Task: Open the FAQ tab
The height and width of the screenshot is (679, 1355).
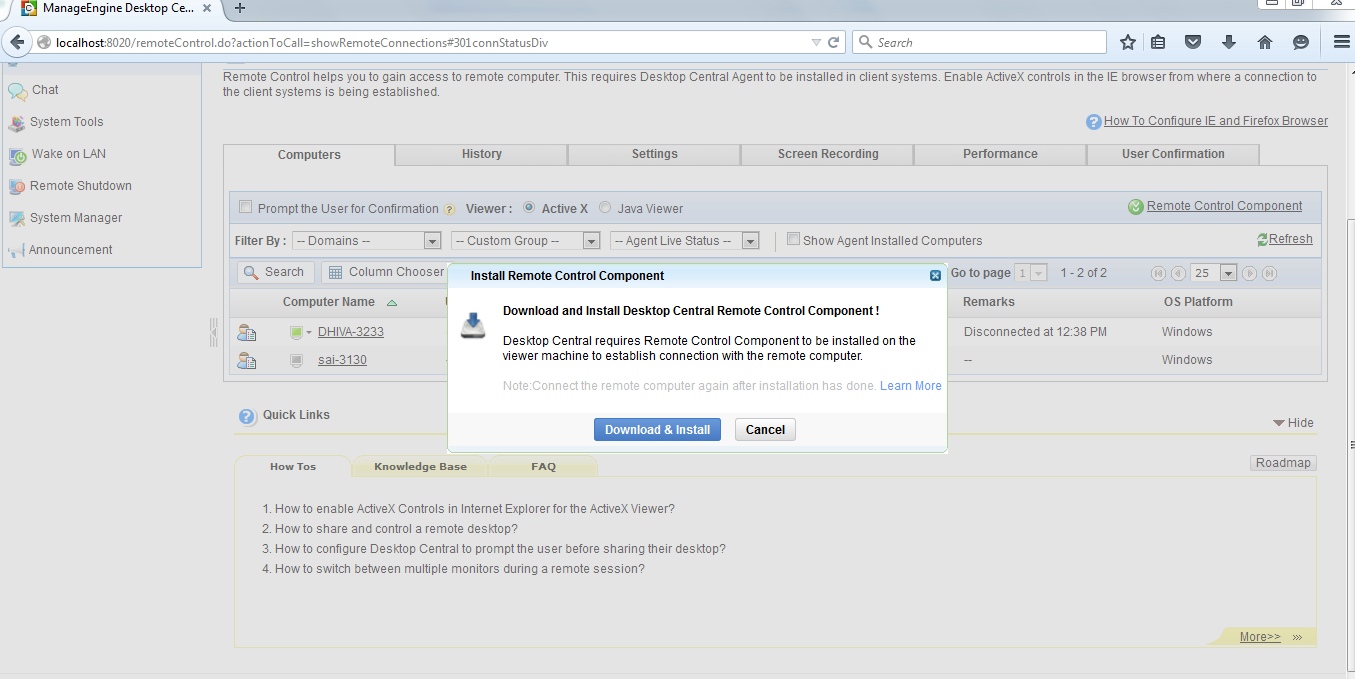Action: (x=543, y=467)
